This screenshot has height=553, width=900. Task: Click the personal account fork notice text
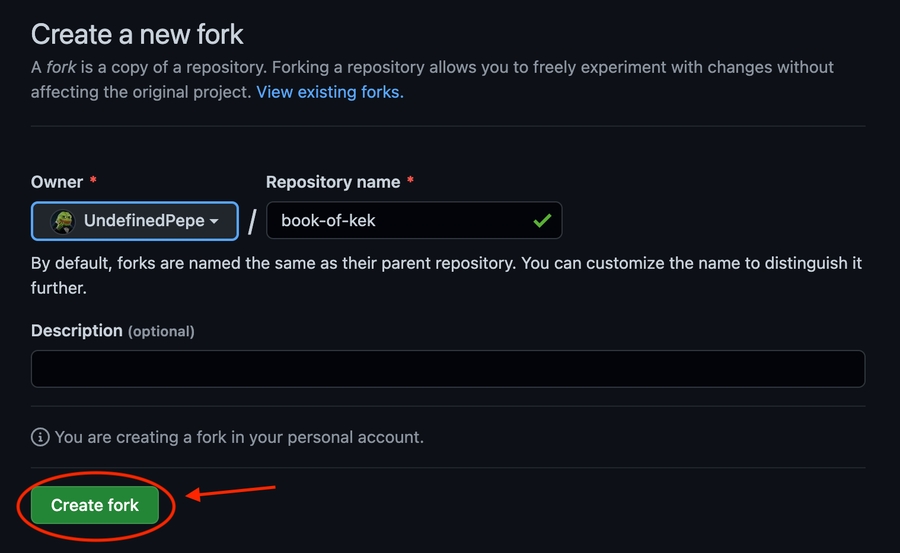[x=239, y=437]
